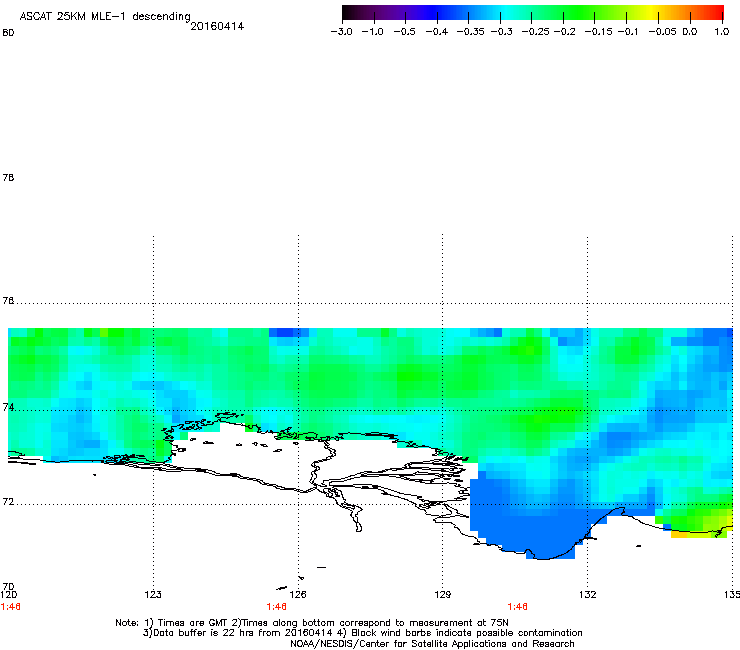
Task: Select the 1.0 color scale label
Action: (x=722, y=32)
